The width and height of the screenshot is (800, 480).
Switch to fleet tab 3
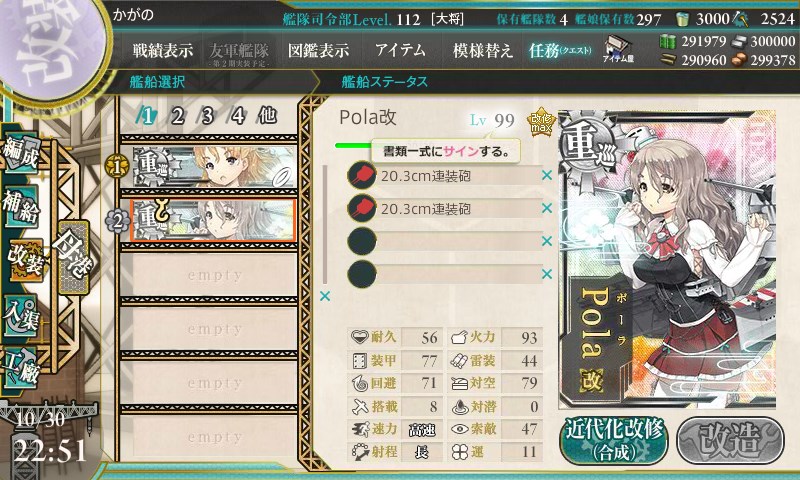(x=207, y=116)
